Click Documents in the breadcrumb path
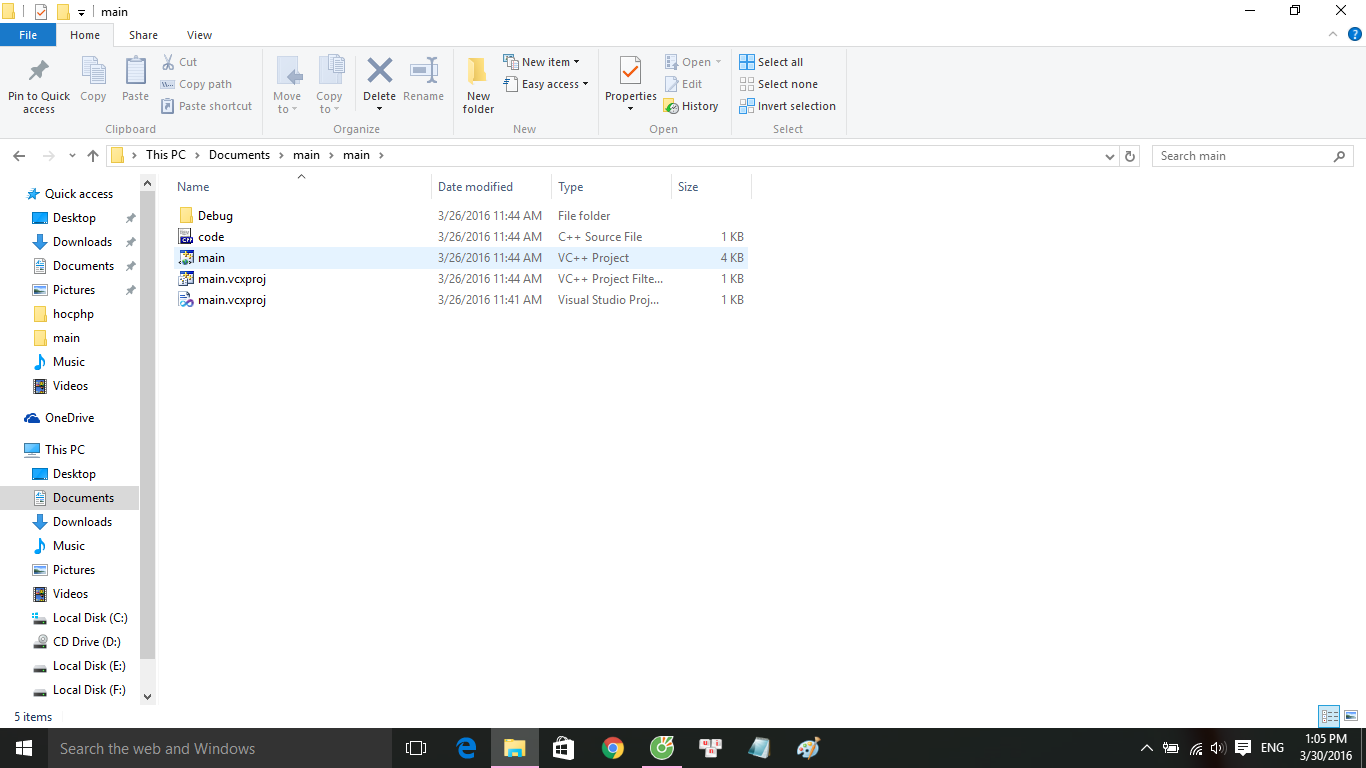Viewport: 1366px width, 768px height. click(x=239, y=155)
